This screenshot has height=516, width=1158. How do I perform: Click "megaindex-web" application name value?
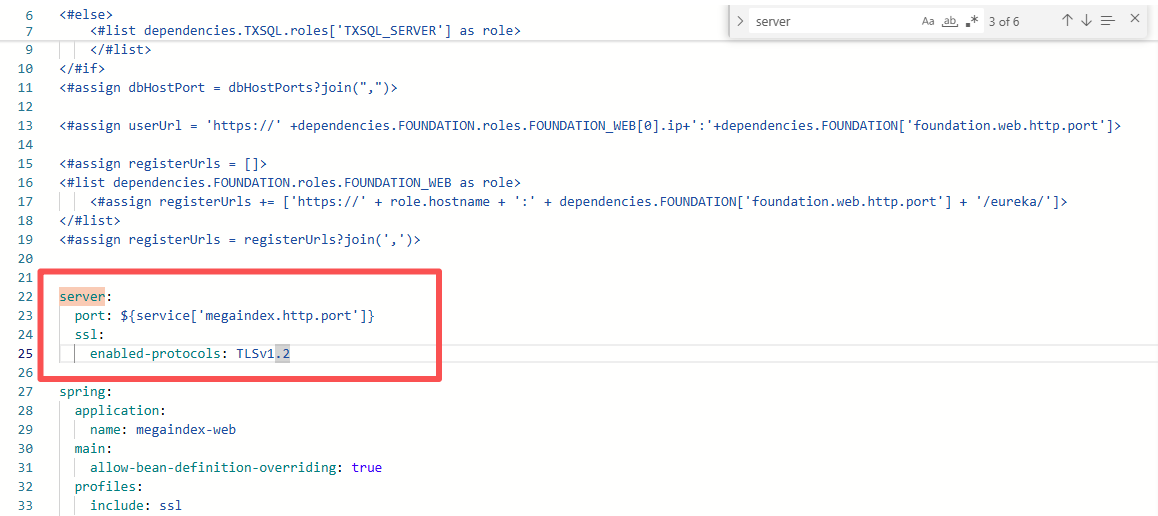point(185,430)
